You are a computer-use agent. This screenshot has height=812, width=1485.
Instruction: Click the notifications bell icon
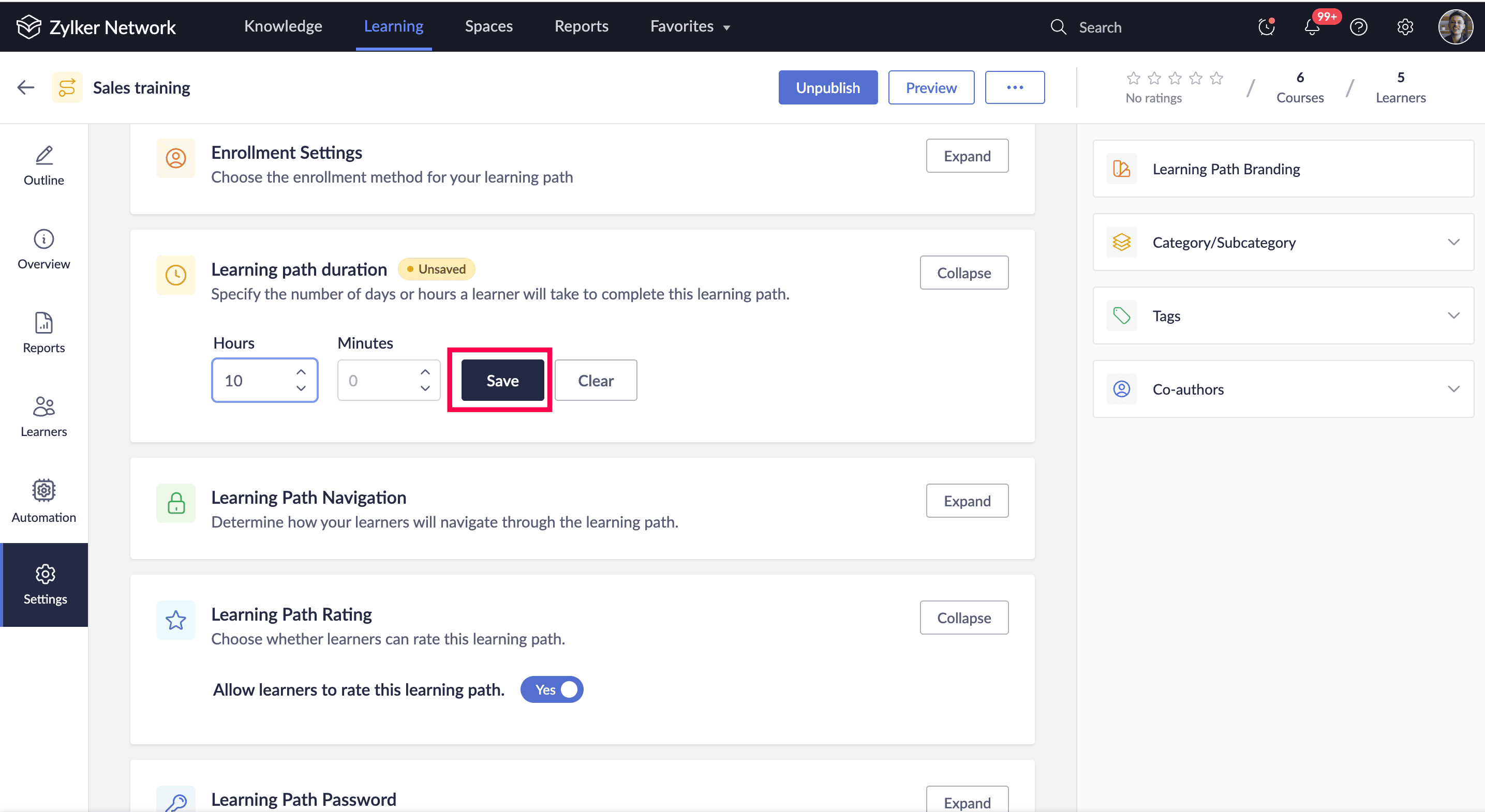pos(1312,27)
